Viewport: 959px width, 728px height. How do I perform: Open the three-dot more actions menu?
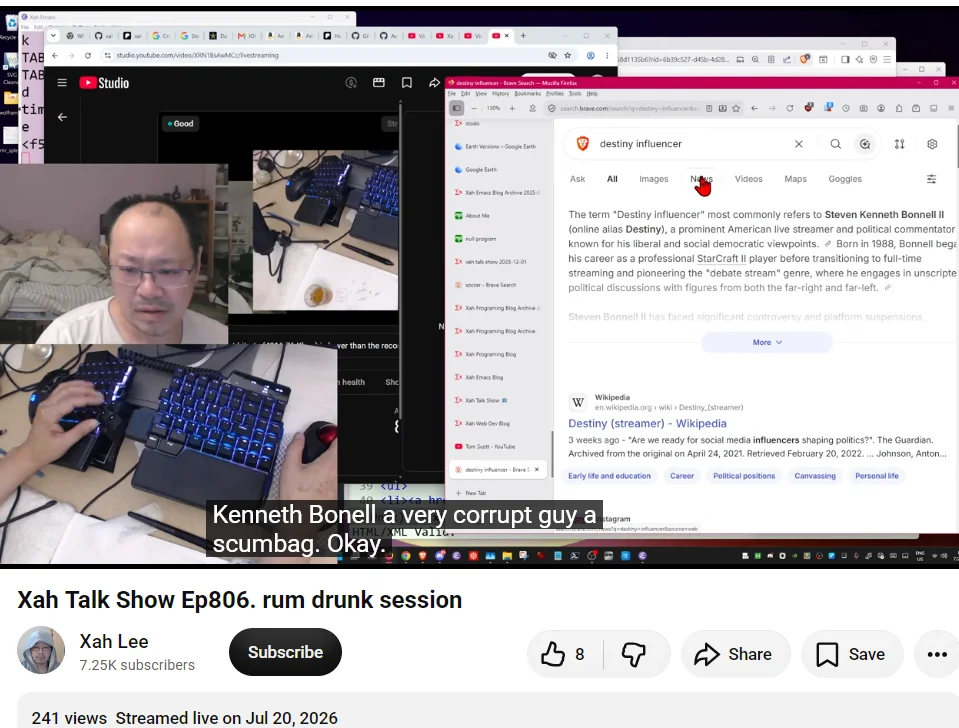pyautogui.click(x=936, y=654)
